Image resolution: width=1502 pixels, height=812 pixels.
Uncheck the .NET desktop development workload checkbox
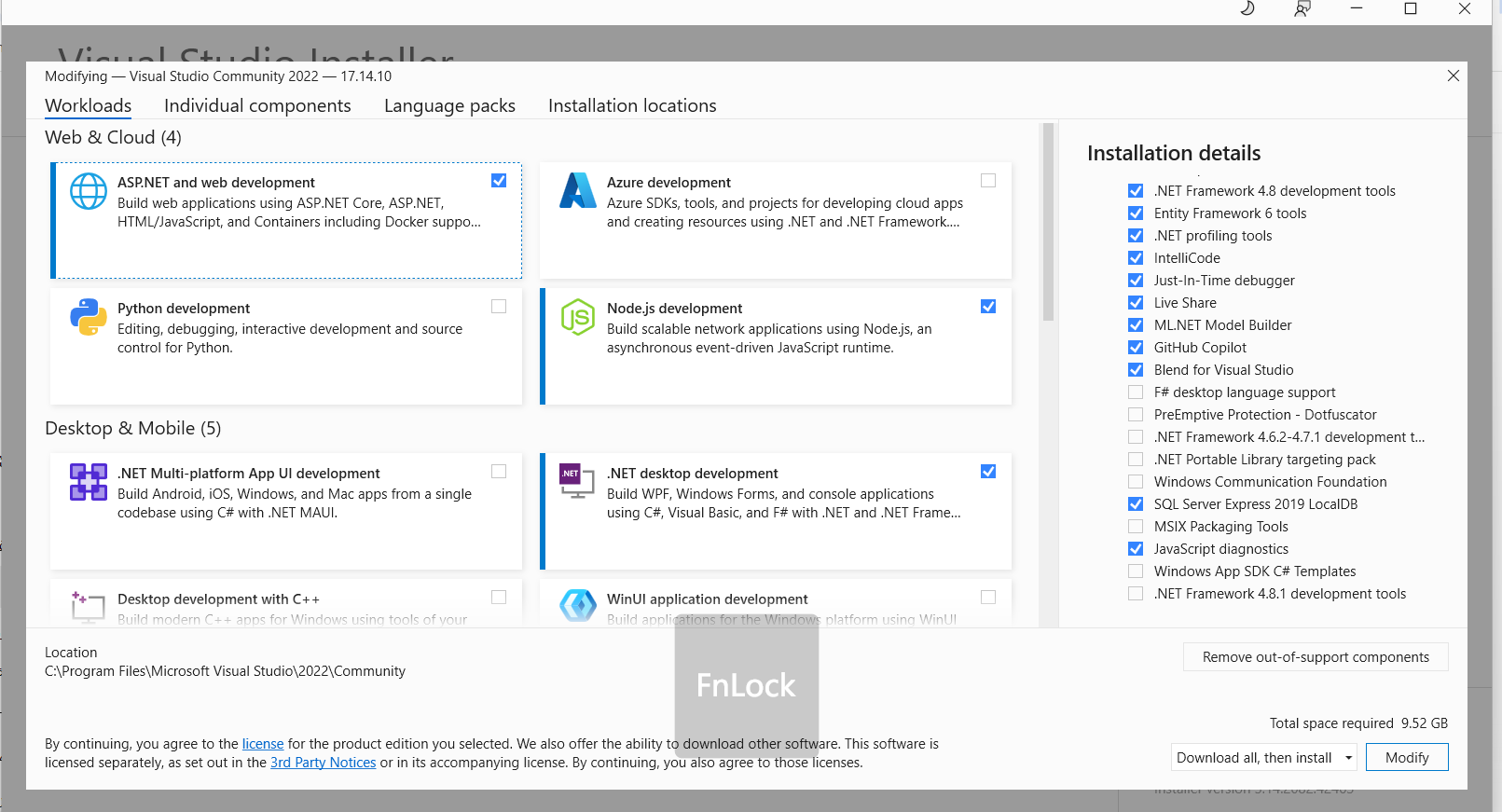(x=988, y=472)
